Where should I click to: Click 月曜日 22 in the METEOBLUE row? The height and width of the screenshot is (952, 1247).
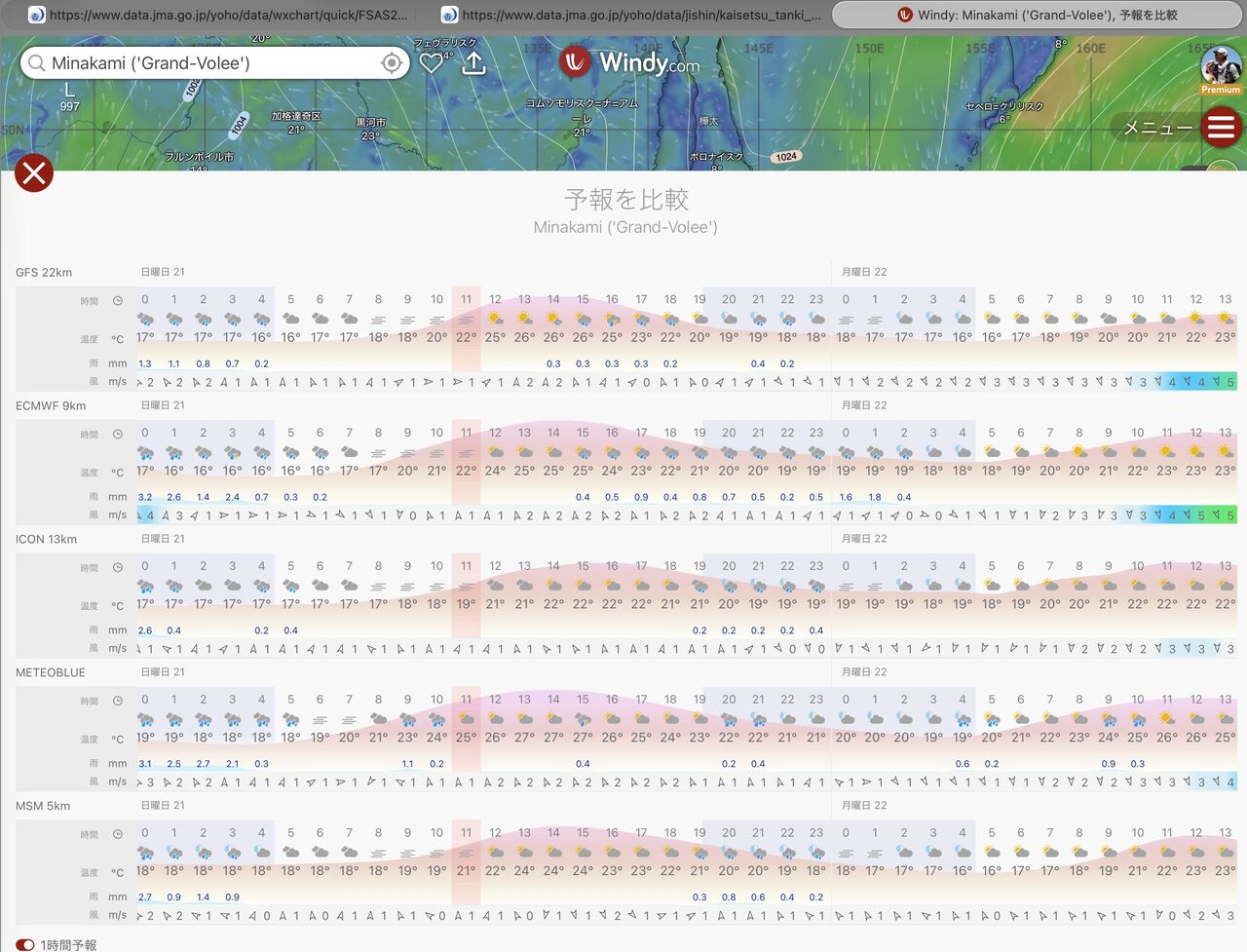[x=864, y=672]
